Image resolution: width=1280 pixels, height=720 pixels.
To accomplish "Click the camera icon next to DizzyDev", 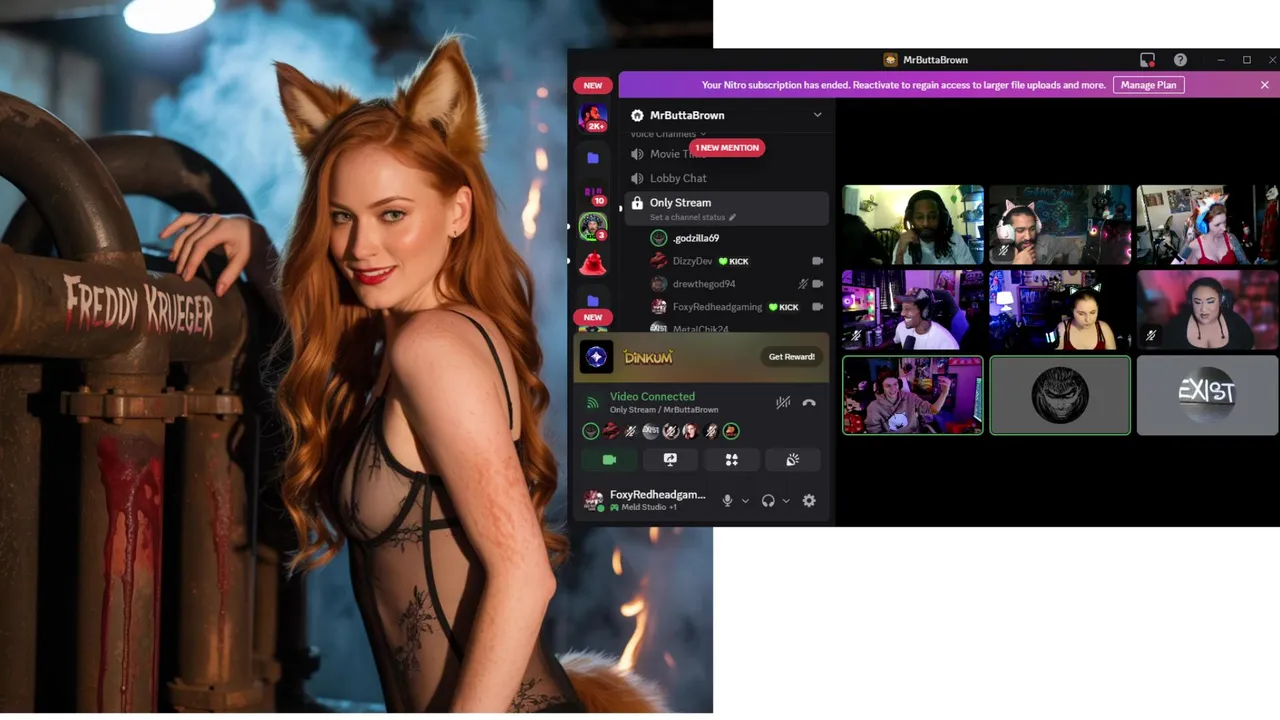I will pyautogui.click(x=817, y=261).
